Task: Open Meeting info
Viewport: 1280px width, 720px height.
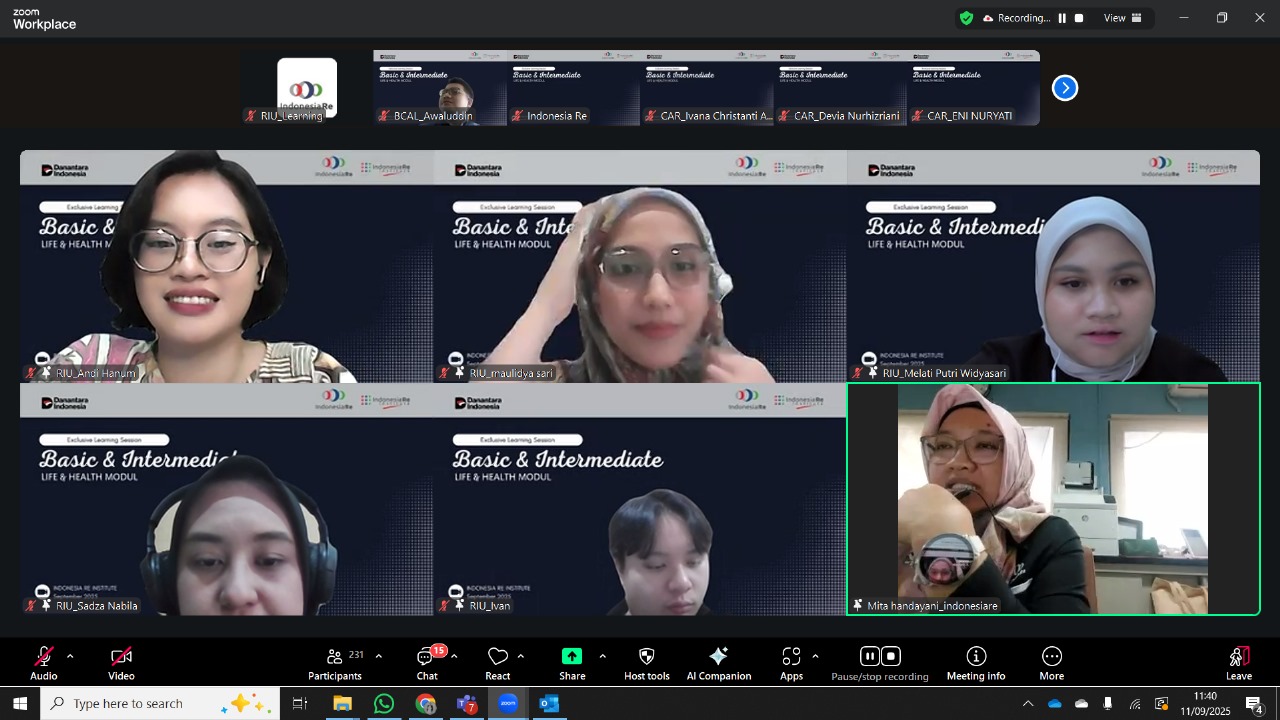Action: 976,663
